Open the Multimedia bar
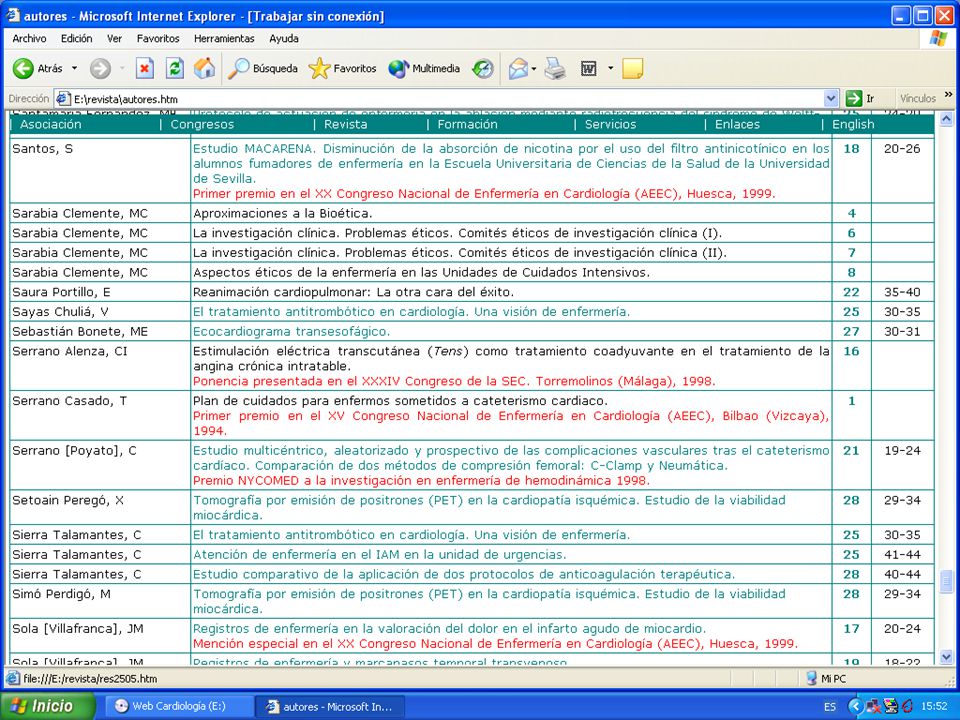The width and height of the screenshot is (960, 720). (424, 69)
